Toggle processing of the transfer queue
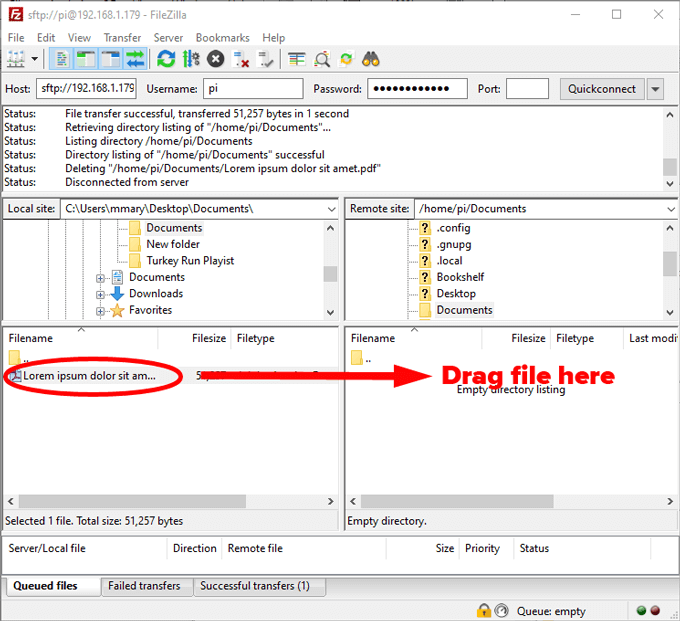Image resolution: width=680 pixels, height=621 pixels. [x=191, y=59]
